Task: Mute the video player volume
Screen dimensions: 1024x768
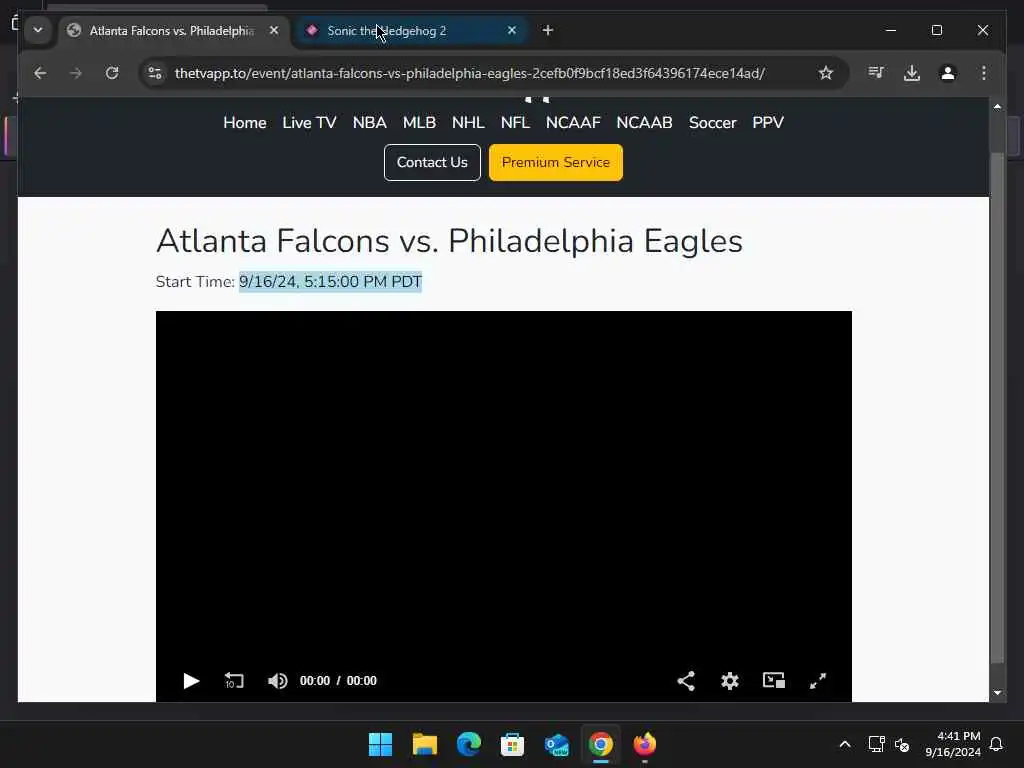Action: click(278, 680)
